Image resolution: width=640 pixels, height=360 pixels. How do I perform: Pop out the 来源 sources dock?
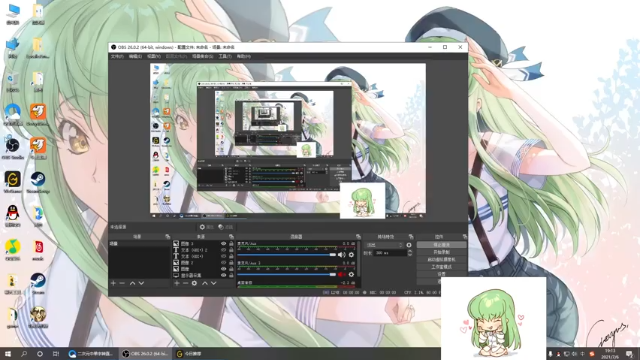[231, 237]
